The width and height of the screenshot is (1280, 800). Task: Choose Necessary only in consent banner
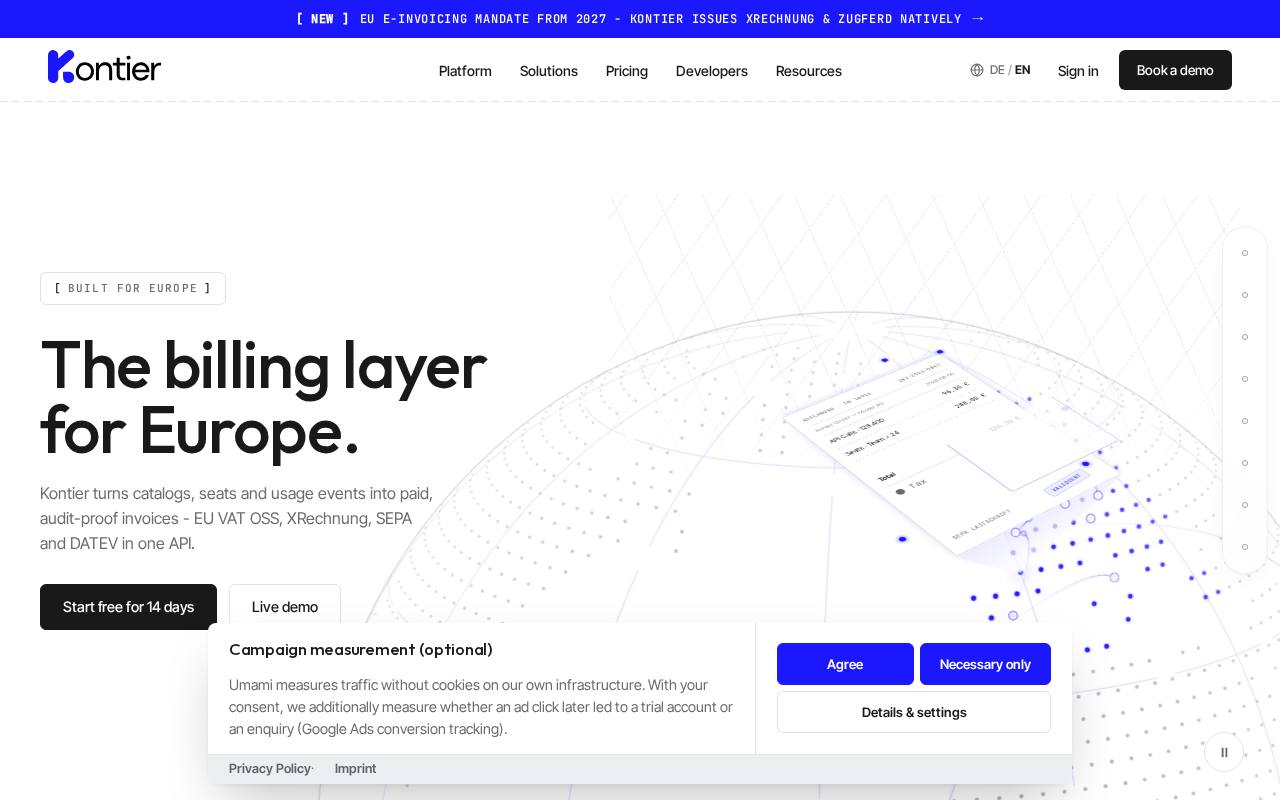(x=985, y=664)
